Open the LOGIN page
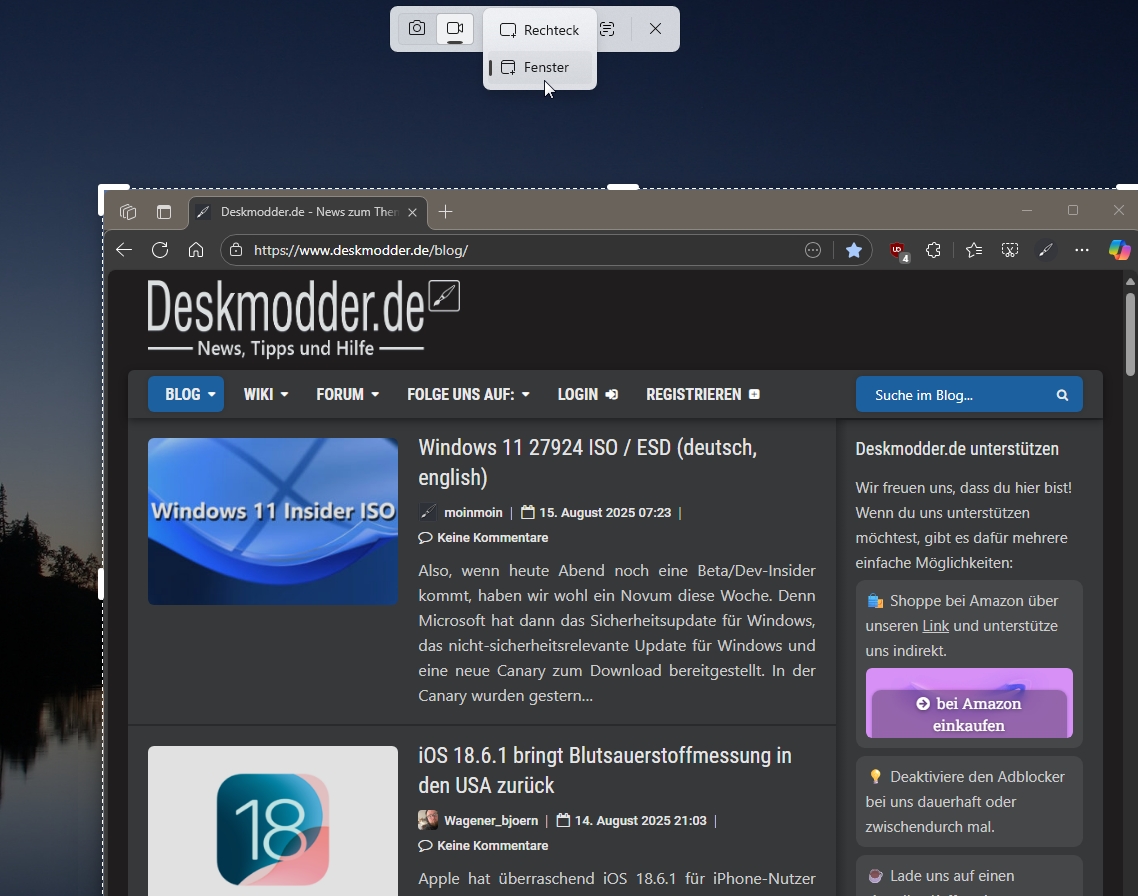Screen dimensions: 1138x896 pyautogui.click(x=587, y=395)
